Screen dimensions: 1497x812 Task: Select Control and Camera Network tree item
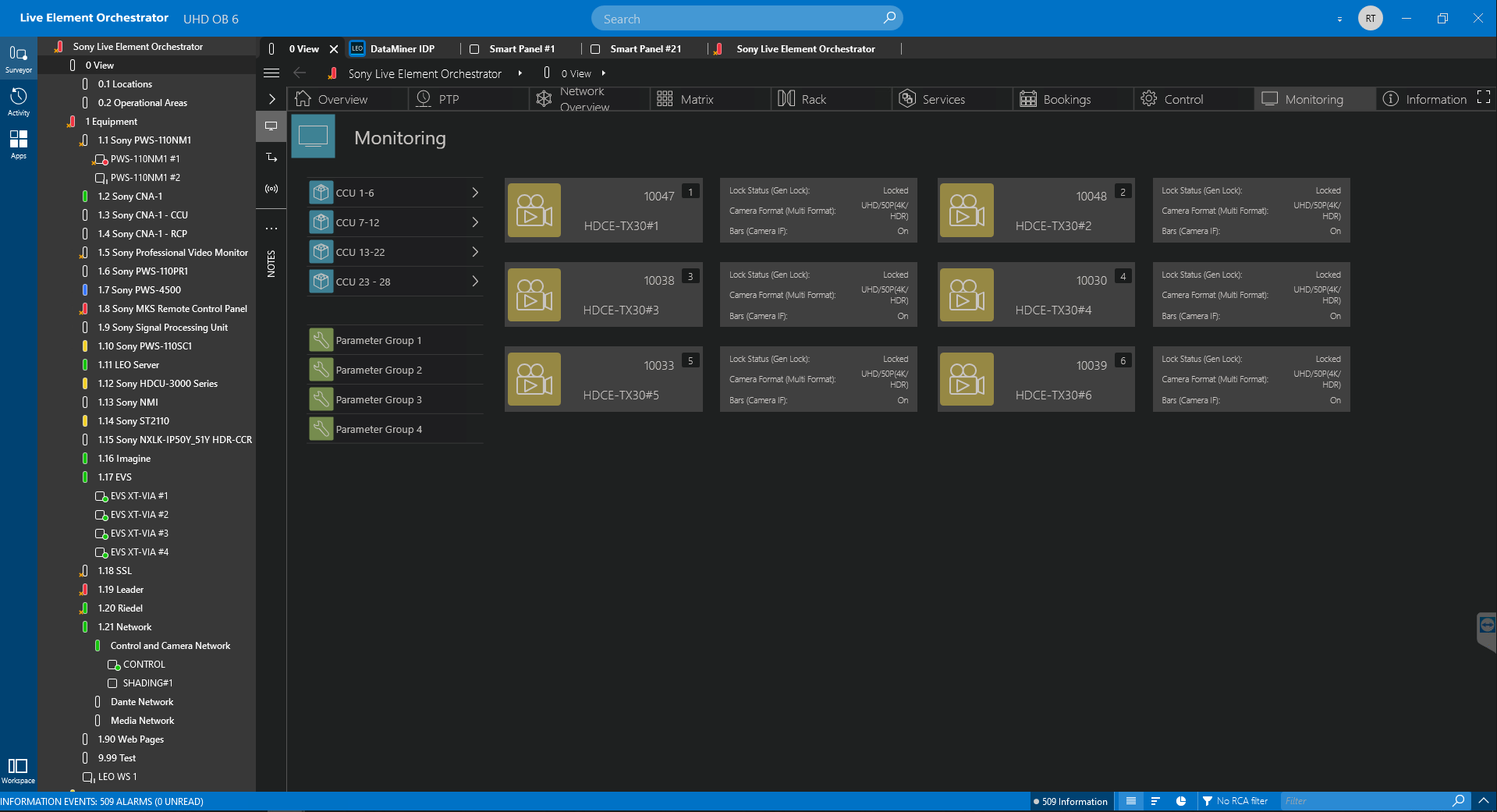point(170,646)
